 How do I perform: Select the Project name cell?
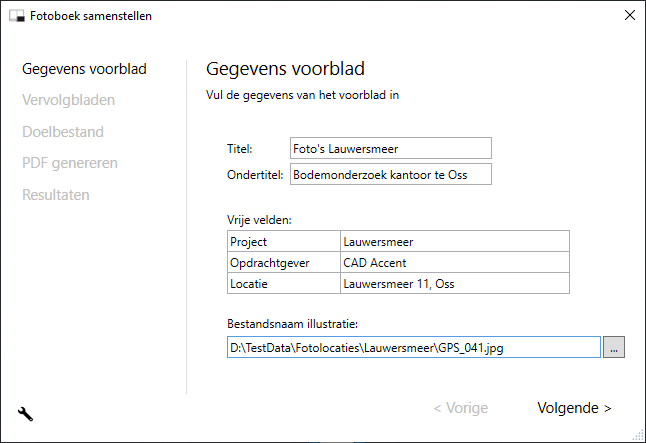click(283, 241)
